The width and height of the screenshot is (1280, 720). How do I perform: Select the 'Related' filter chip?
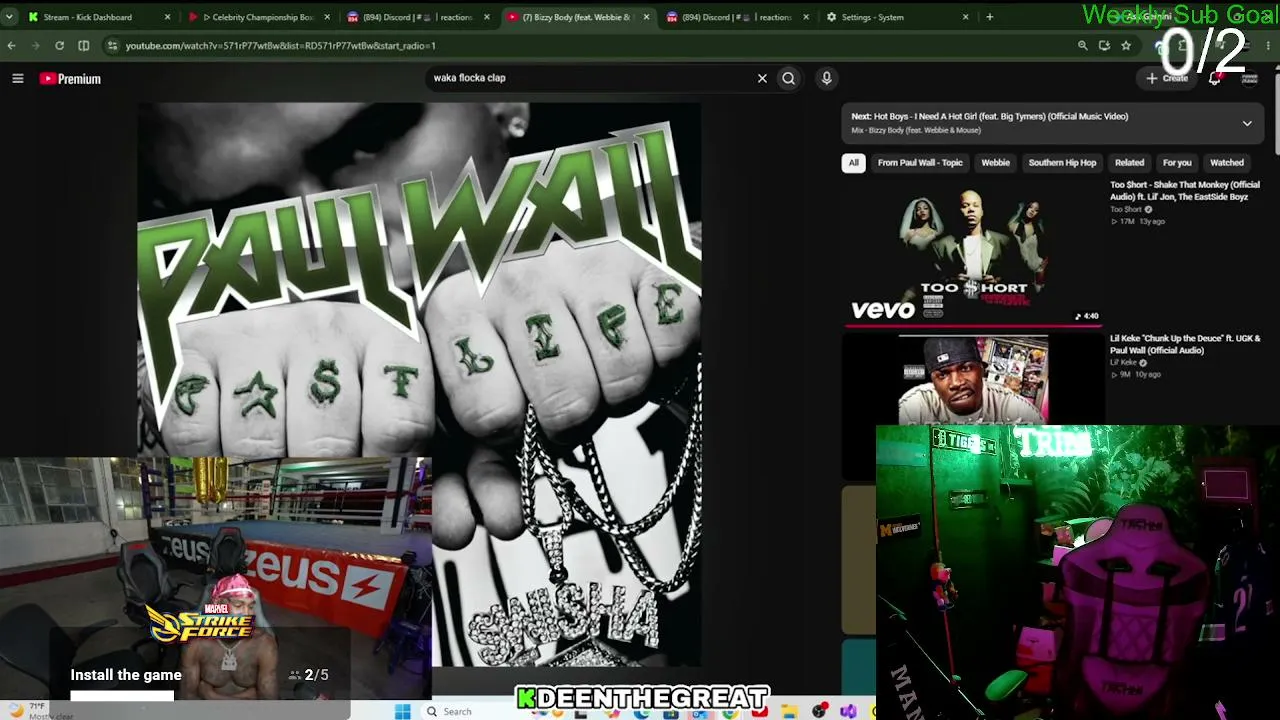(x=1129, y=163)
